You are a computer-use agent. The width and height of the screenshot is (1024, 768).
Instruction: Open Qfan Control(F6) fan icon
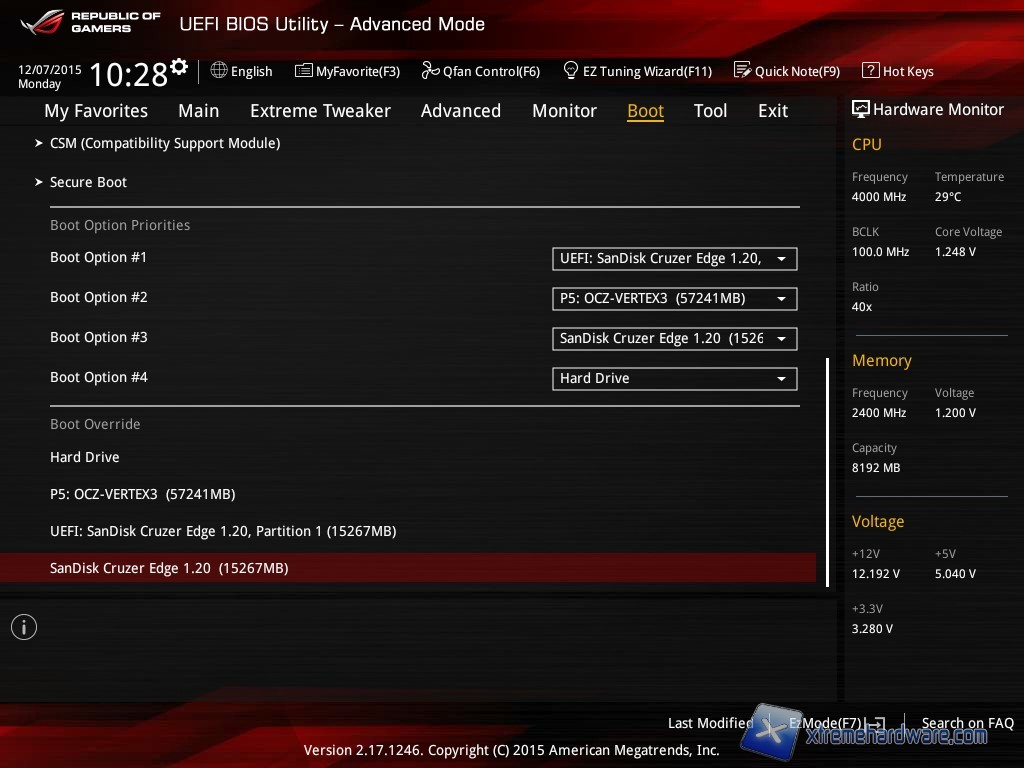point(431,71)
